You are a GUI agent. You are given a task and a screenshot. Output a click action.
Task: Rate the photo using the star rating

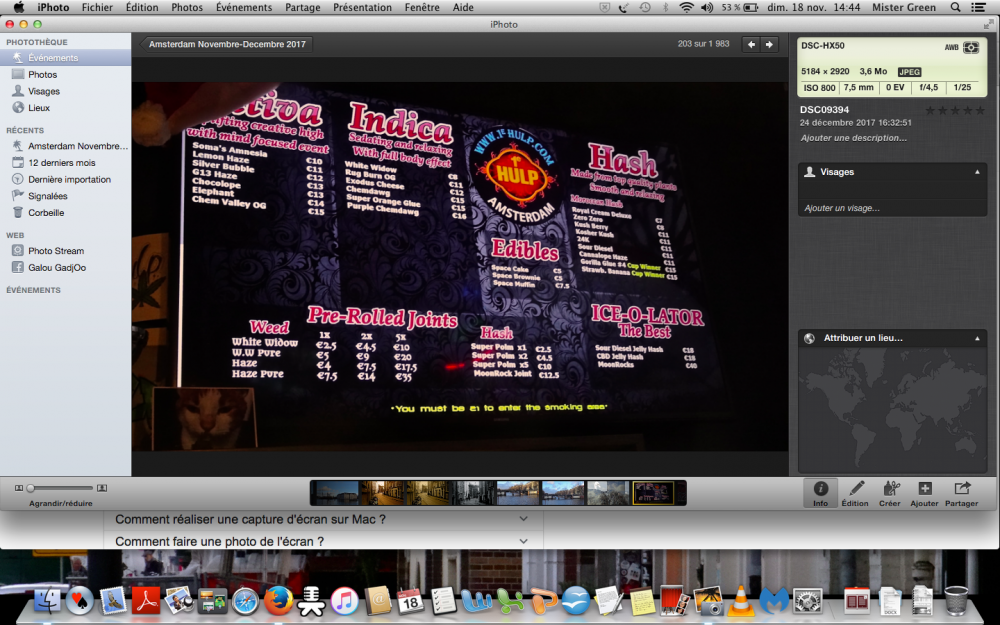pos(955,110)
